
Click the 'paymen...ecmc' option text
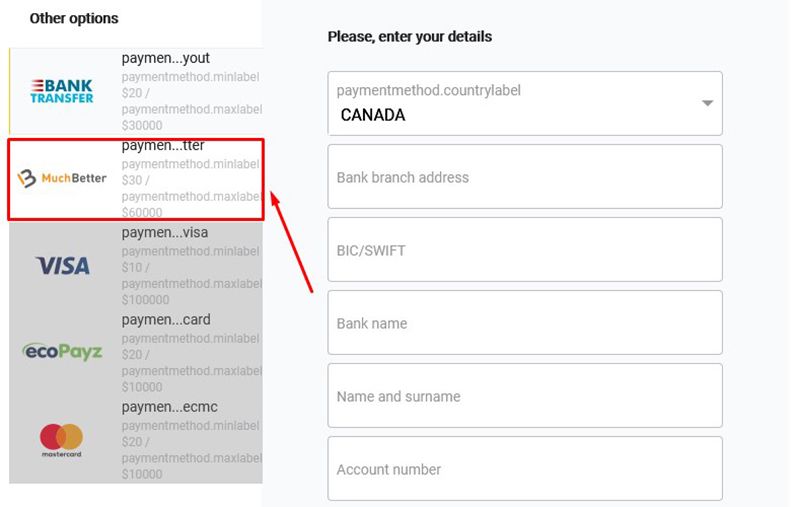click(169, 407)
